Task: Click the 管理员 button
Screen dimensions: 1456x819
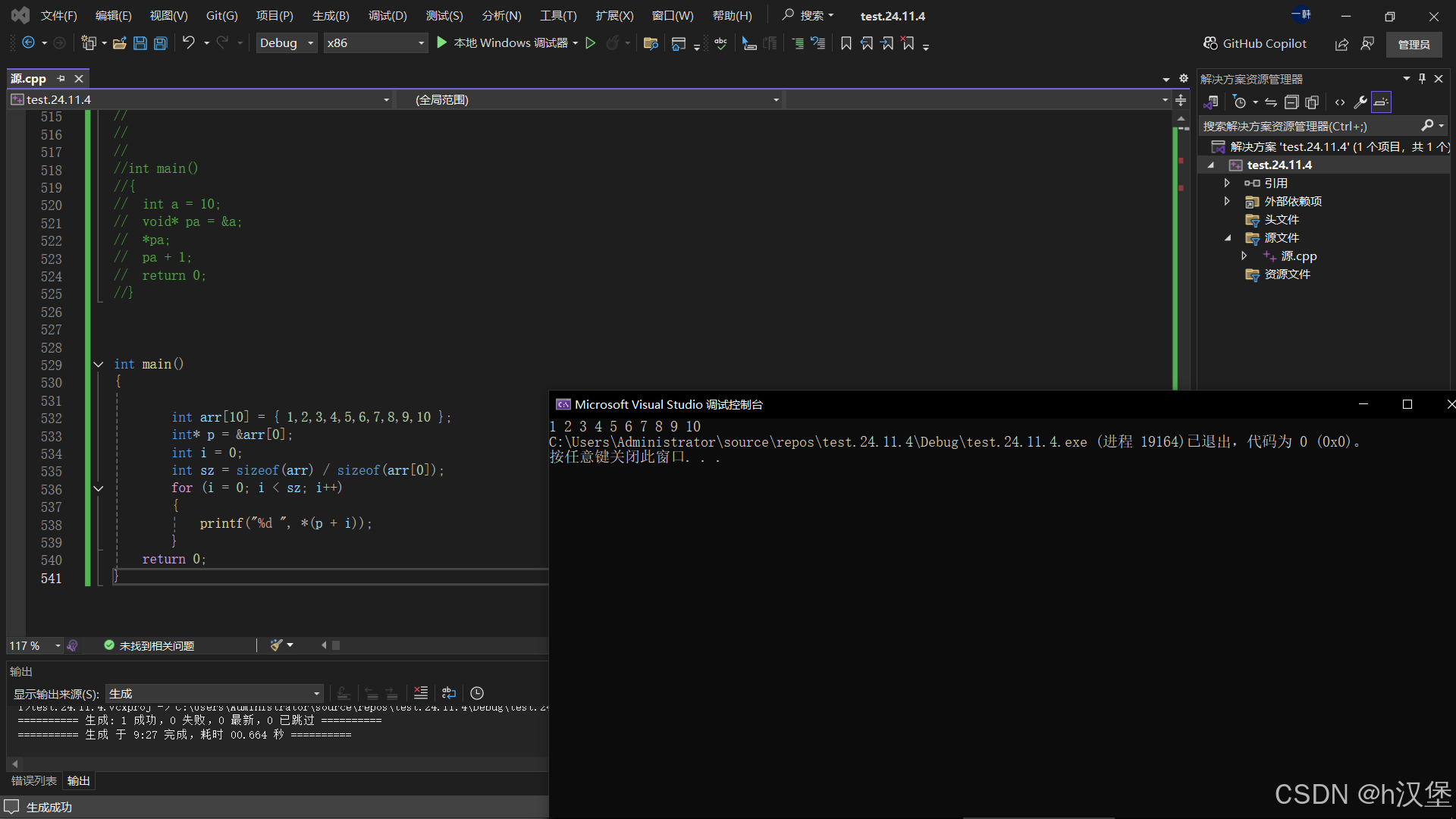Action: (x=1414, y=44)
